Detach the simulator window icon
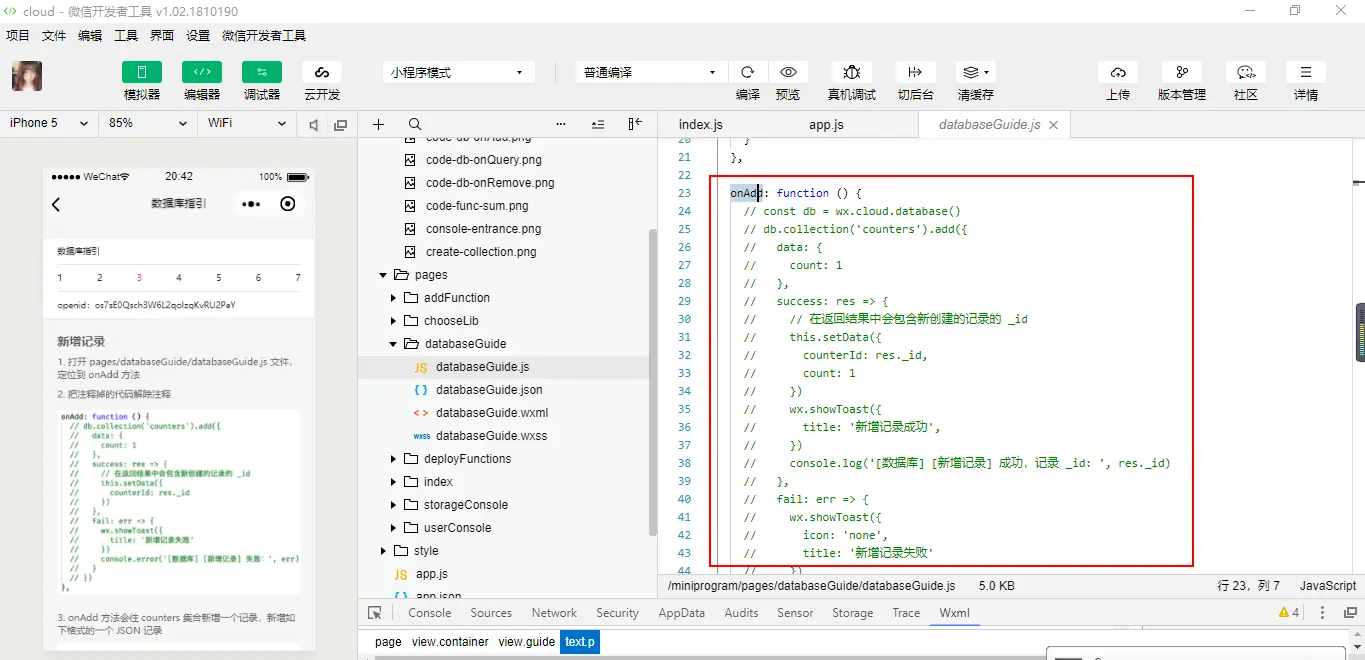The image size is (1365, 660). (x=340, y=124)
